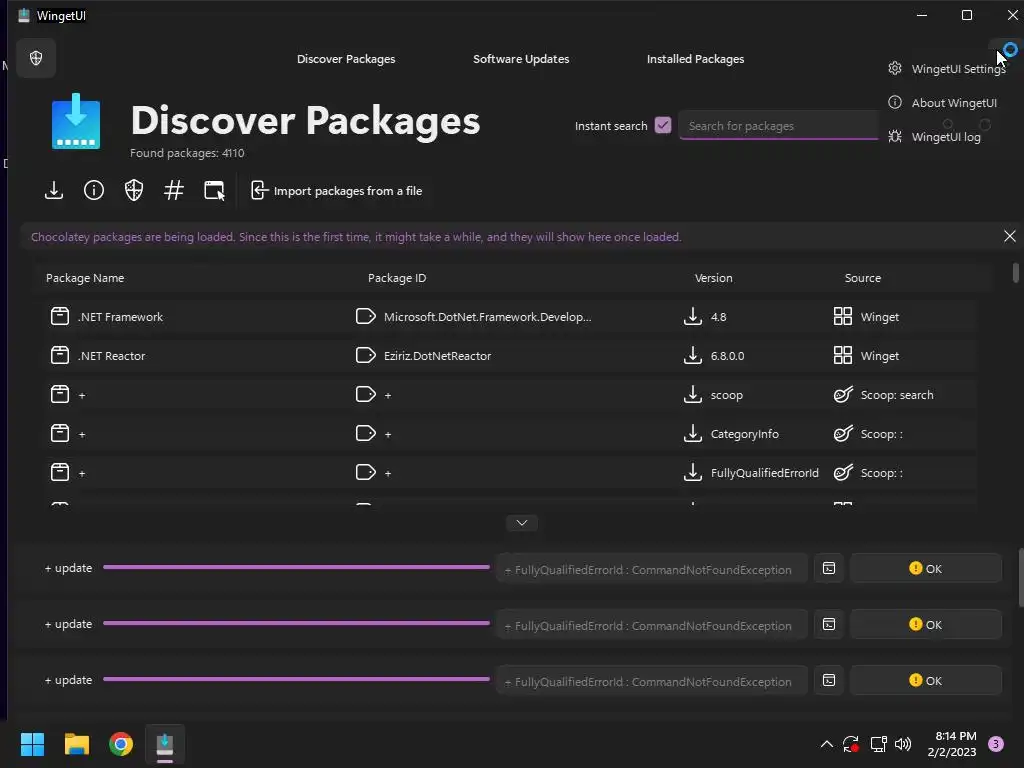Focus the Search for packages field
This screenshot has width=1024, height=768.
click(x=778, y=125)
